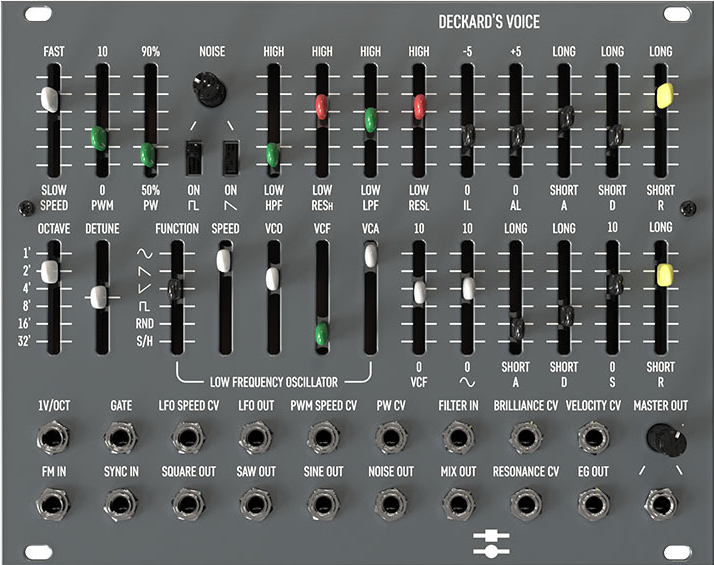Click the sine wave symbol on FUNCTION scale
The width and height of the screenshot is (714, 565).
click(x=145, y=253)
